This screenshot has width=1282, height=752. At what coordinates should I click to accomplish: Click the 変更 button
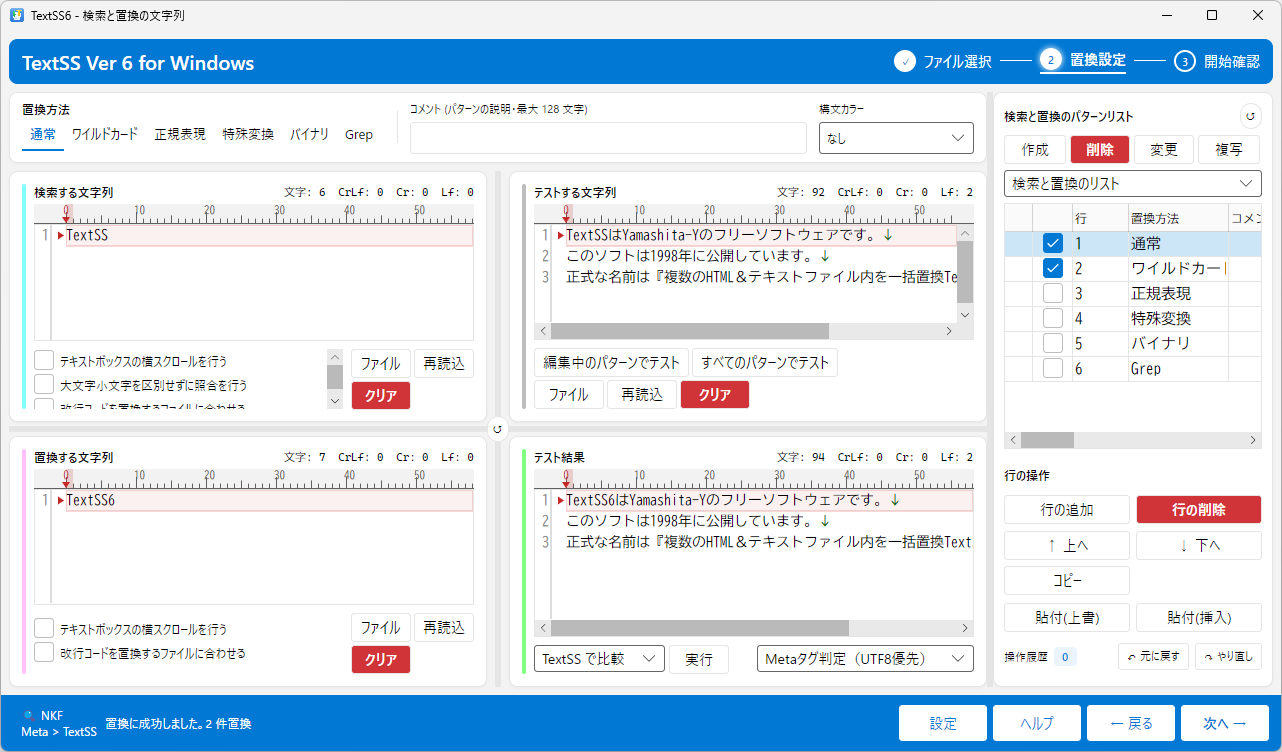click(1164, 150)
